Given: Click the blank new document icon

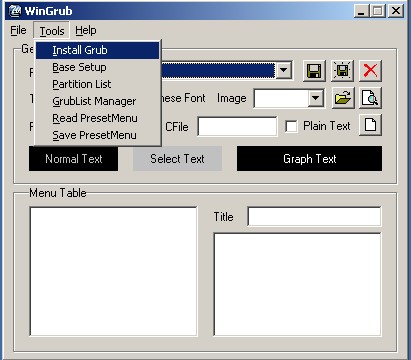Looking at the screenshot, I should click(370, 125).
